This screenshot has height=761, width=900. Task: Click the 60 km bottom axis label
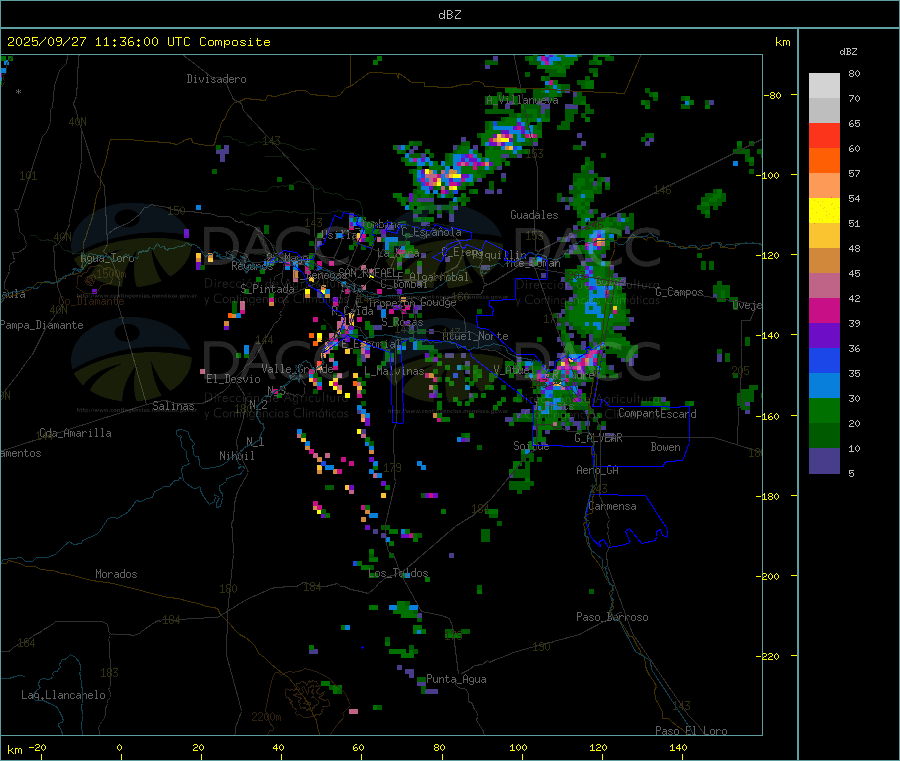[359, 748]
